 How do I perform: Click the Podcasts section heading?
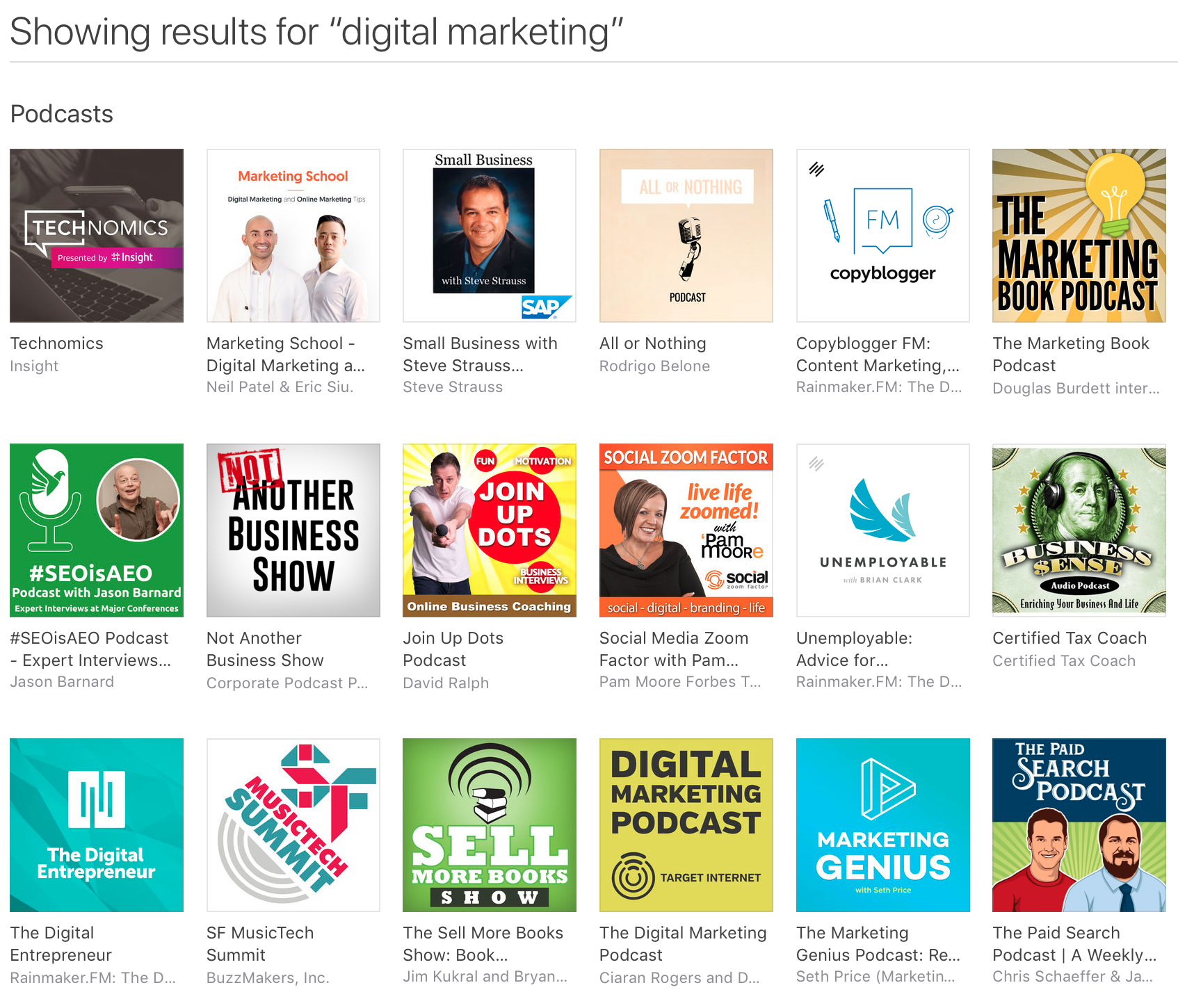tap(62, 114)
